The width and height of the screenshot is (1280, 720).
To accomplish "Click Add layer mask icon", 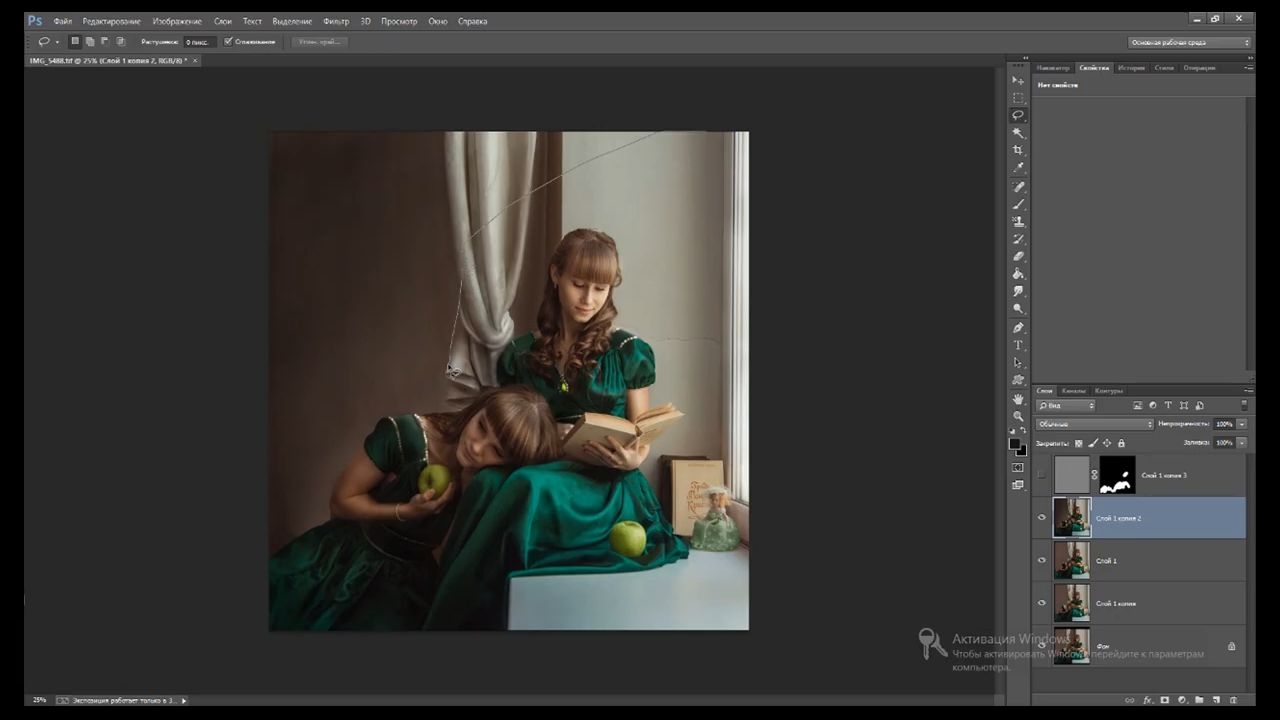I will (x=1164, y=700).
